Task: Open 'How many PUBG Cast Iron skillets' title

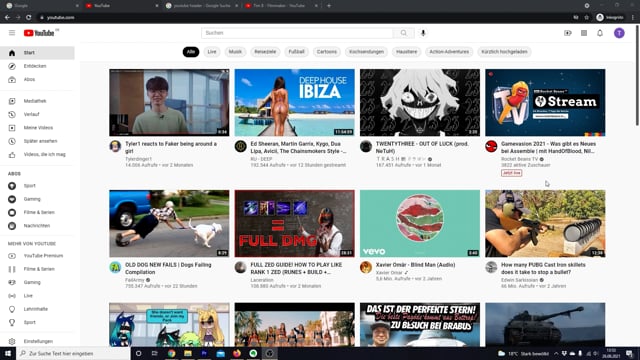Action: point(543,268)
